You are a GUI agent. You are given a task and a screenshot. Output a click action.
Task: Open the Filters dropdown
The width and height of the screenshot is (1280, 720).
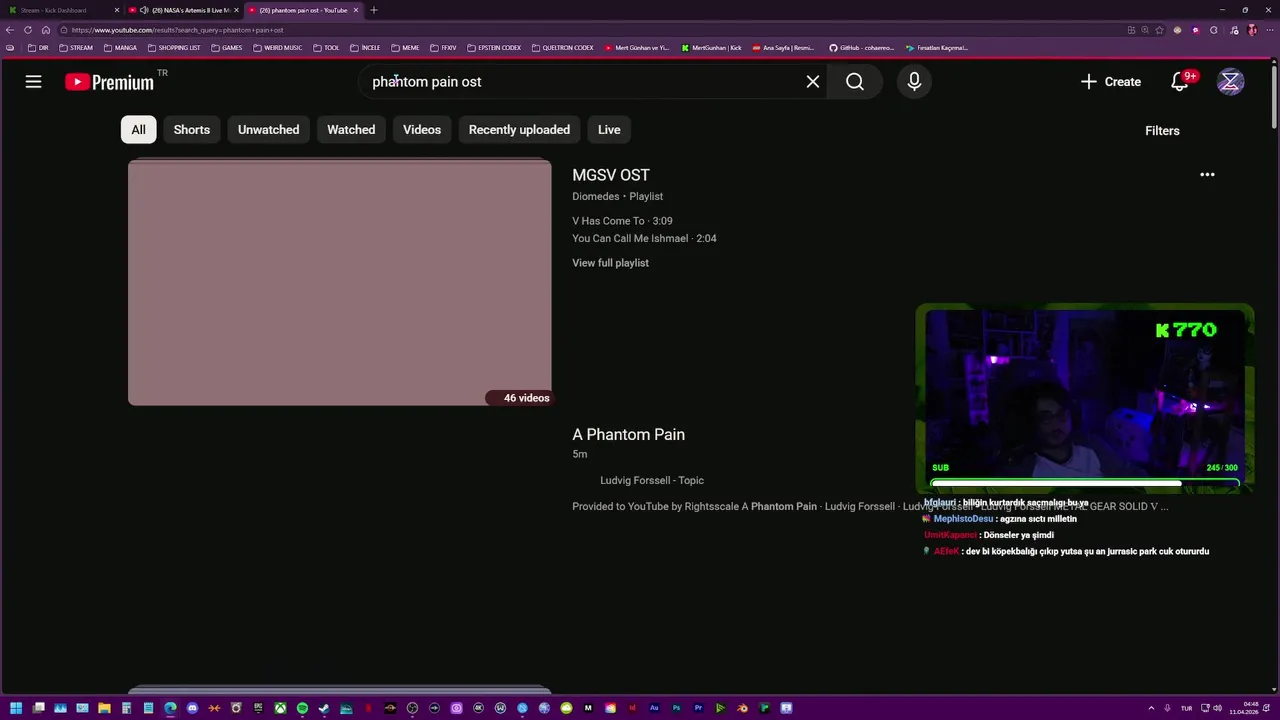point(1162,131)
